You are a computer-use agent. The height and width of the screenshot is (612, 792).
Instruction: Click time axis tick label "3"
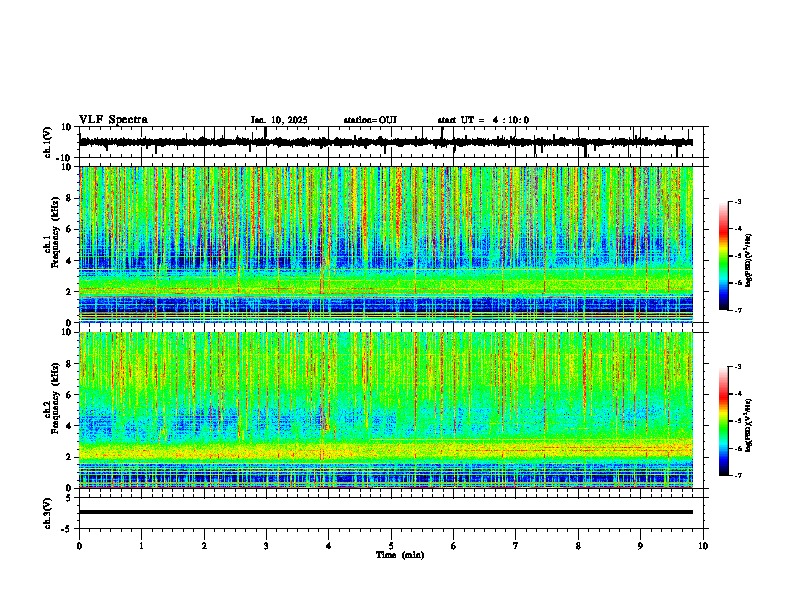pyautogui.click(x=266, y=546)
